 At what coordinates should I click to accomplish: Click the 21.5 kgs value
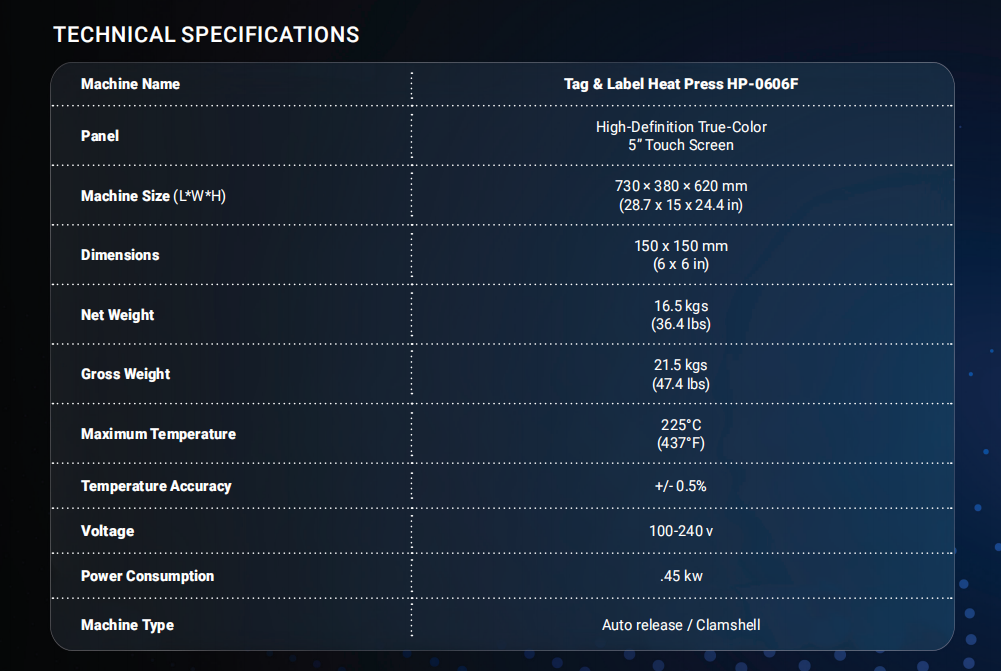681,365
